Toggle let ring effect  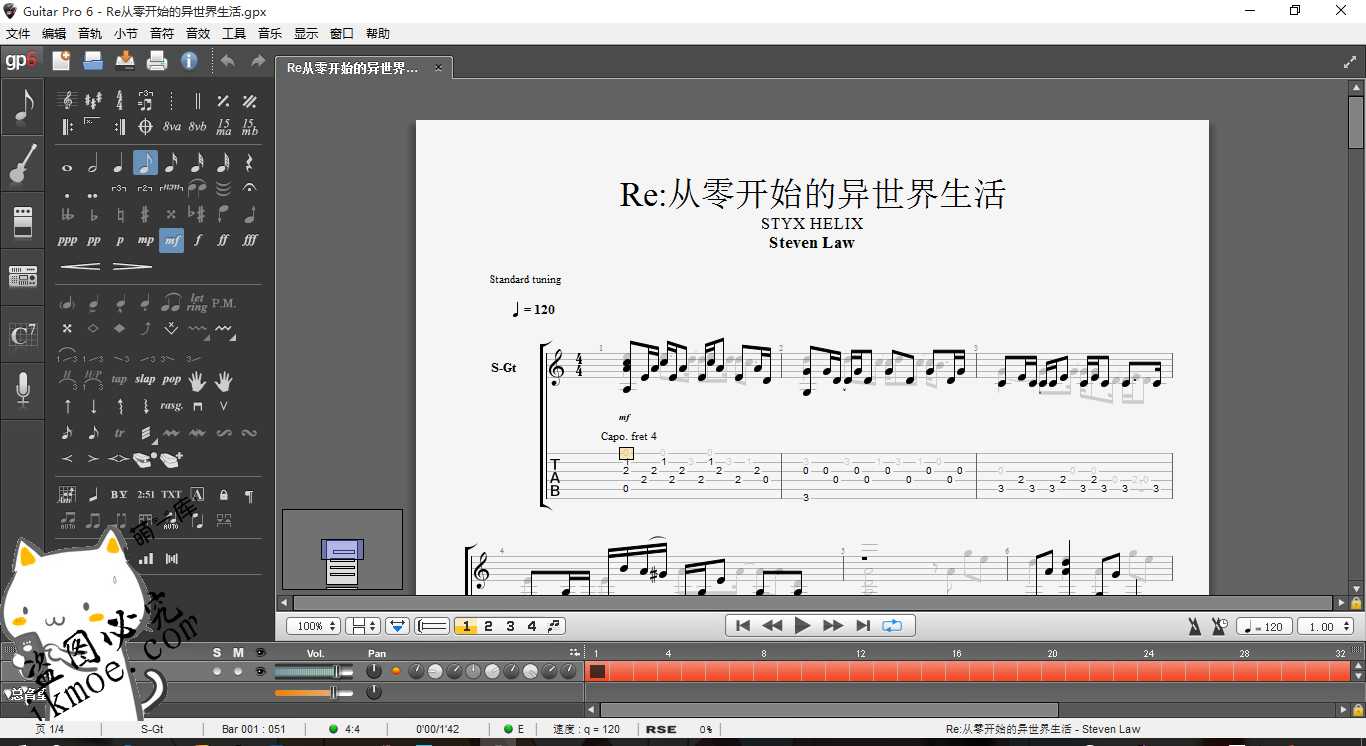pyautogui.click(x=197, y=302)
